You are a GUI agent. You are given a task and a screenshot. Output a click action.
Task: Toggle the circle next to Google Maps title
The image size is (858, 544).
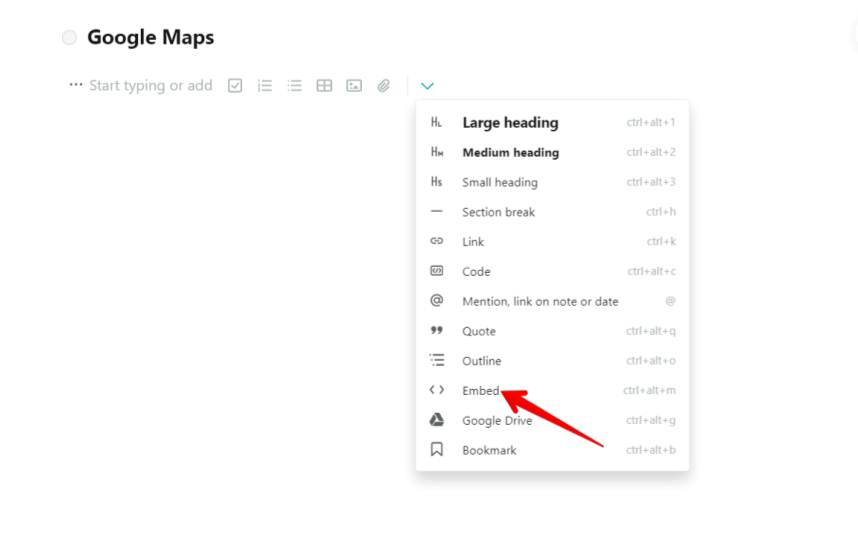point(69,38)
